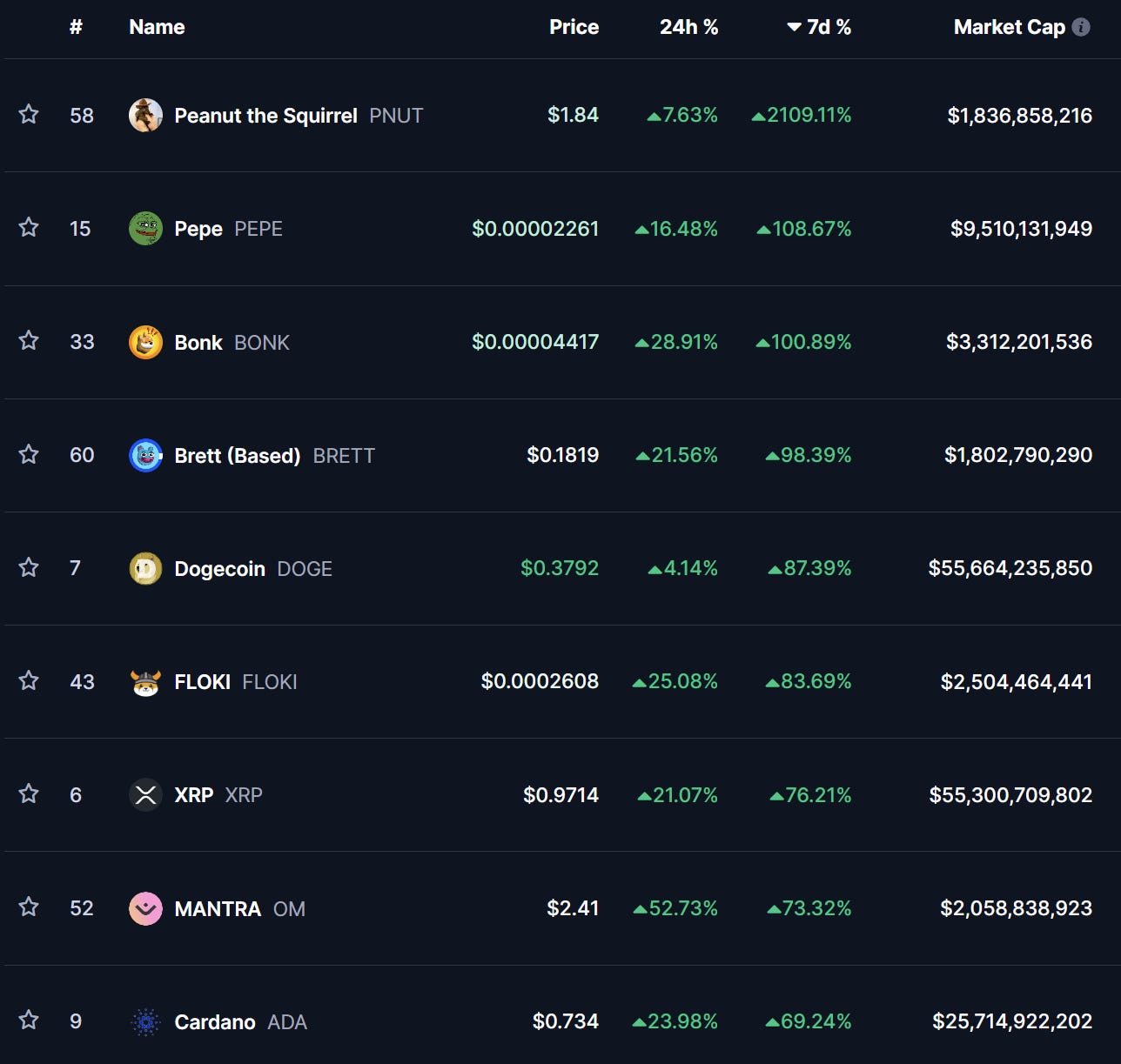Open the FLOKI coin page
This screenshot has height=1064, width=1121.
pyautogui.click(x=202, y=682)
